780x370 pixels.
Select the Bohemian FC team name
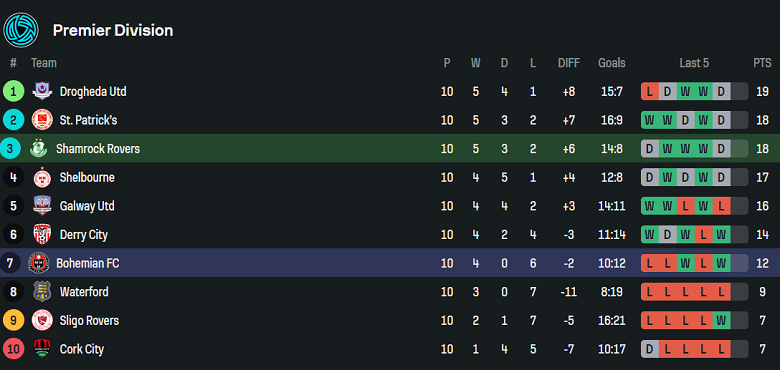pos(88,263)
